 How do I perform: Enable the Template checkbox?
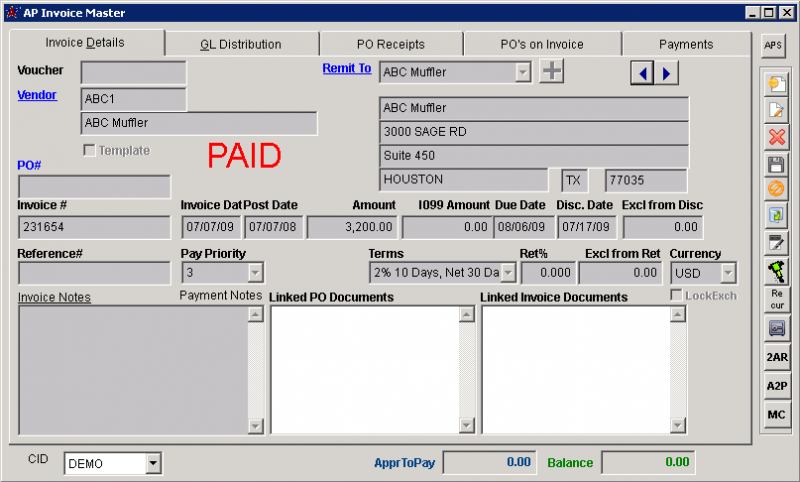[x=89, y=151]
